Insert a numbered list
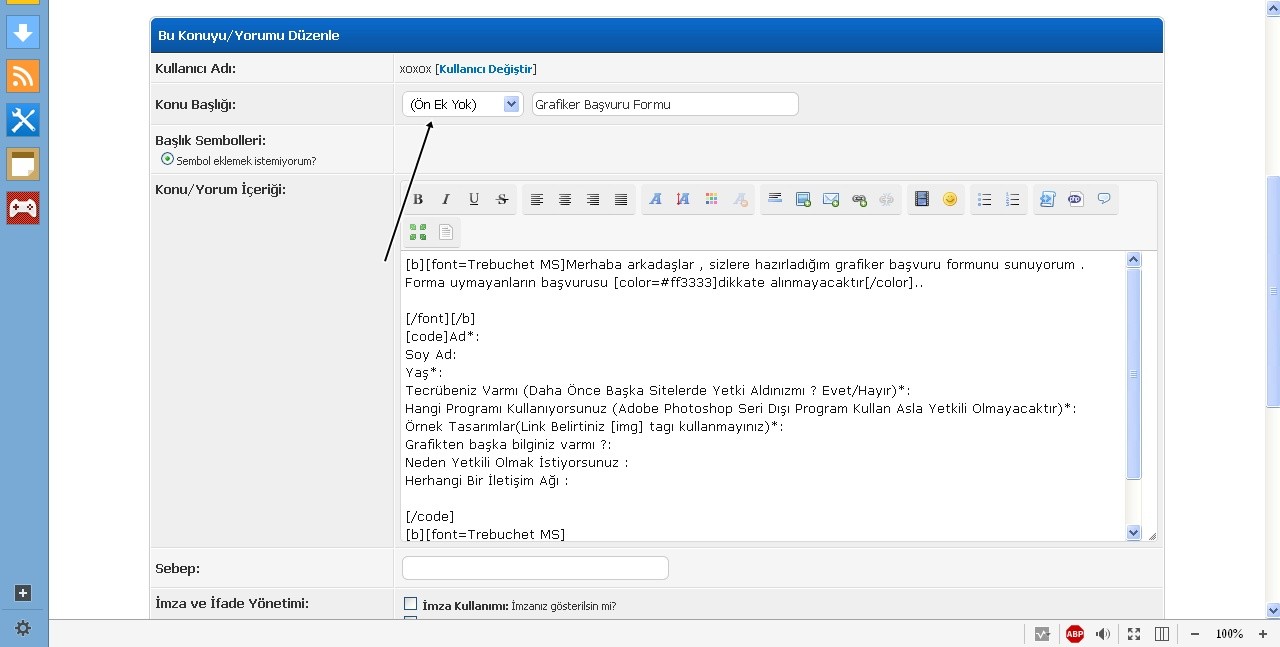The image size is (1280, 647). tap(1013, 200)
